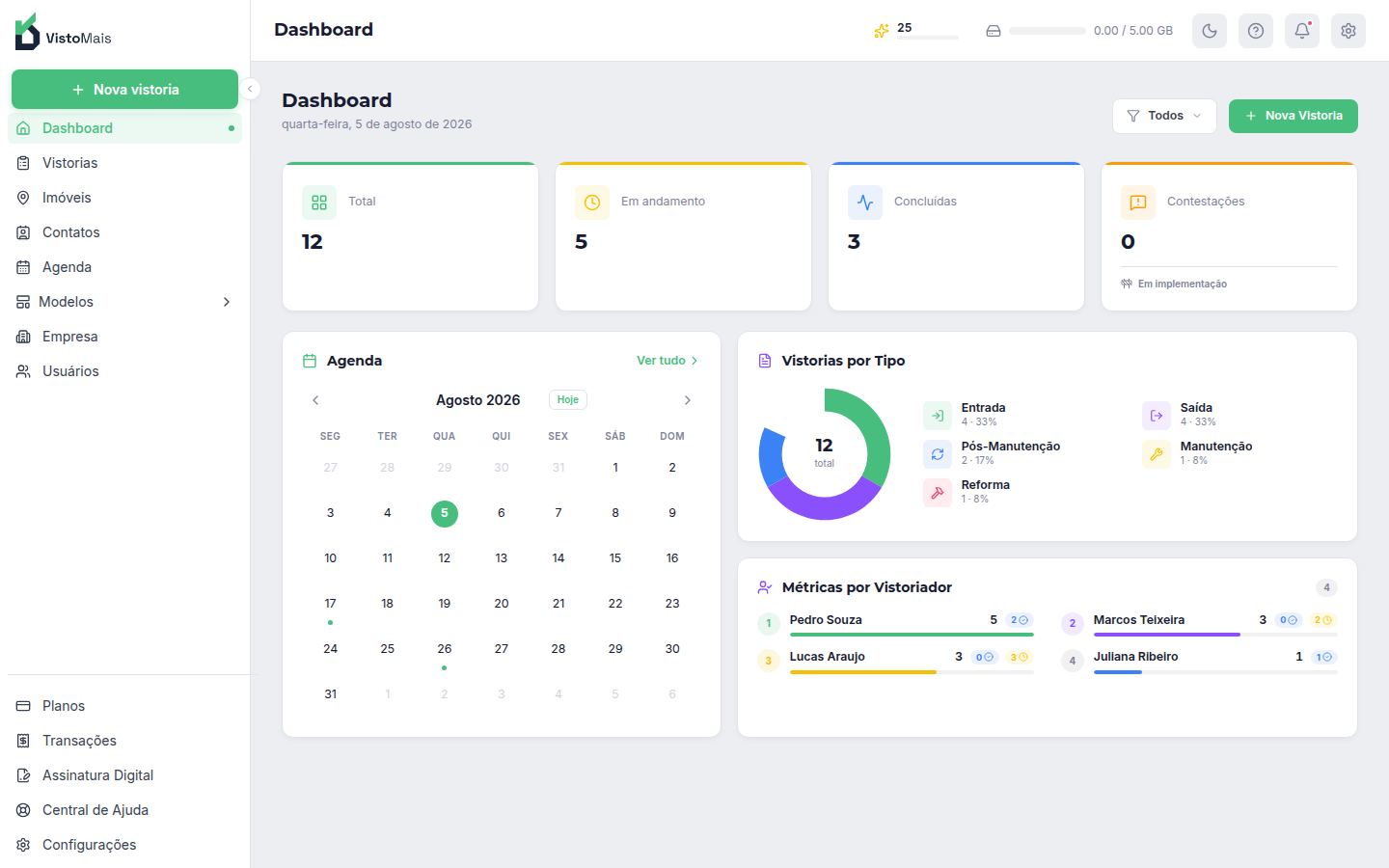Click the Contestações message icon
Image resolution: width=1389 pixels, height=868 pixels.
coord(1138,203)
